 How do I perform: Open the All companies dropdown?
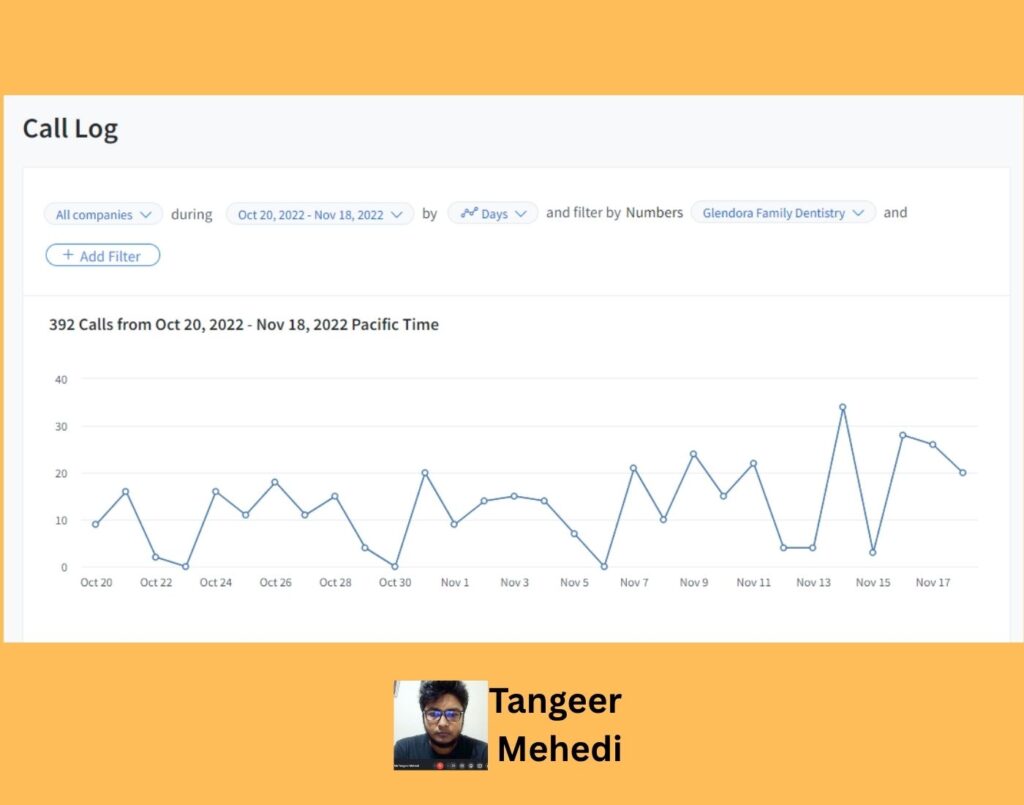point(103,214)
